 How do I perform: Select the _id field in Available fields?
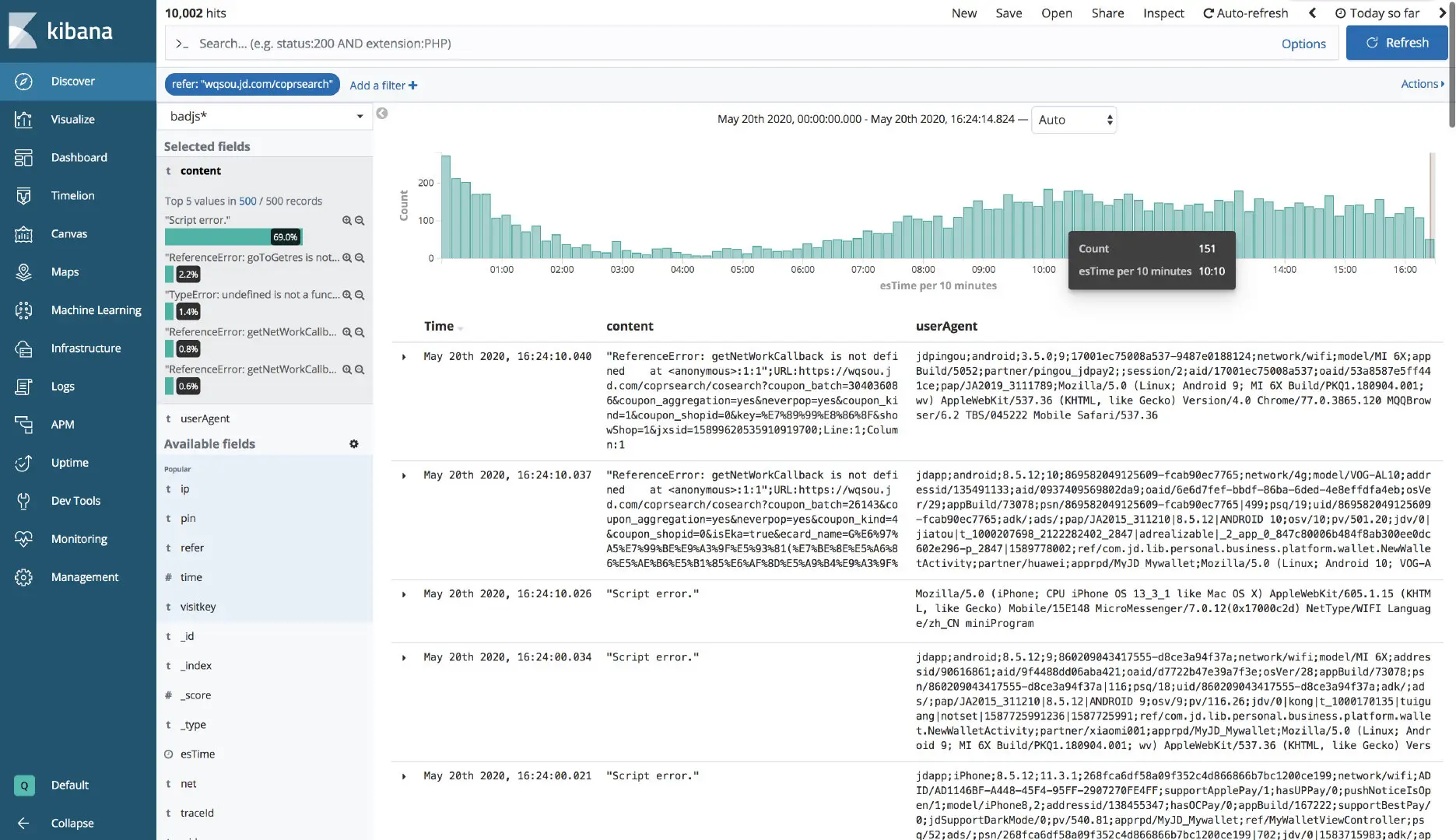(x=188, y=637)
